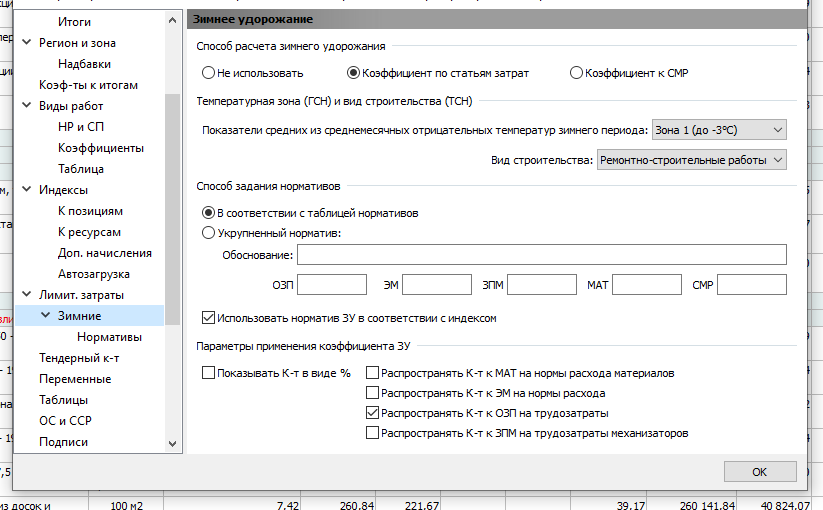Open 'Таблицы' tree item
Viewport: 823px width, 510px height.
pos(63,399)
